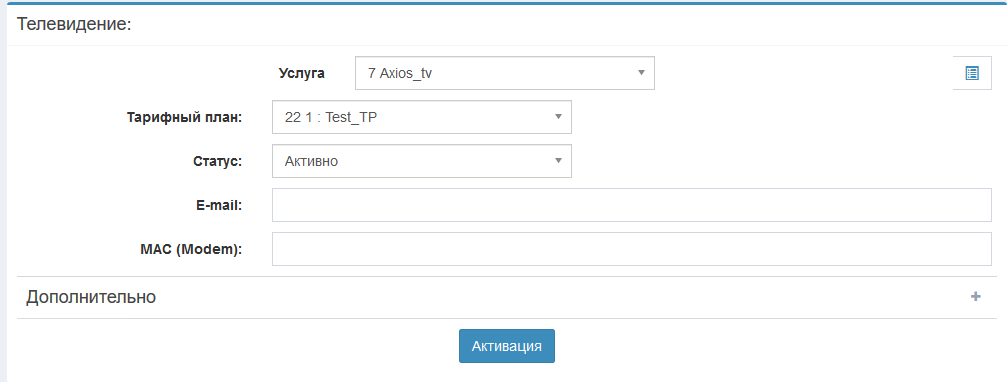This screenshot has width=1007, height=382.
Task: Select the 7 Axios_tv service combo box
Action: point(505,73)
